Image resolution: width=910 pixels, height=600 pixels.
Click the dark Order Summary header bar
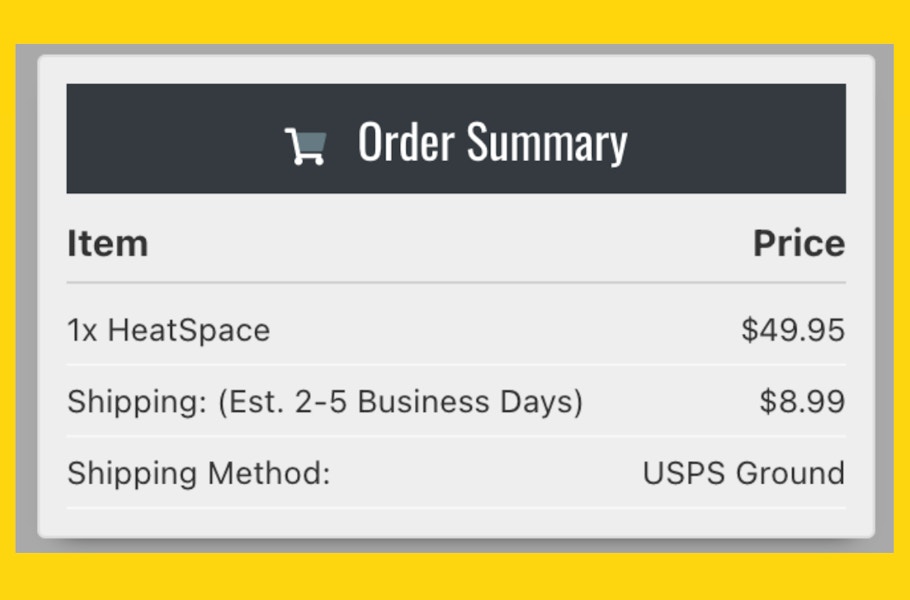point(456,139)
